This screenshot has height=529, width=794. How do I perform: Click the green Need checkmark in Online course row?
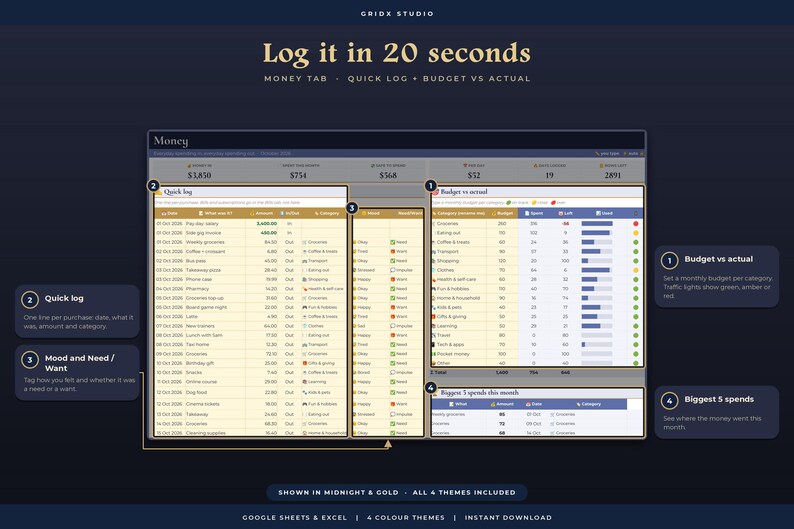pyautogui.click(x=392, y=382)
